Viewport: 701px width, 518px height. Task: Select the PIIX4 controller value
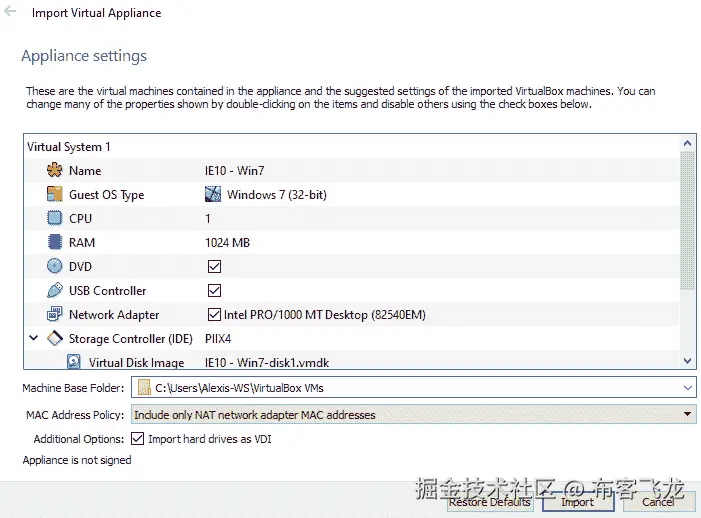[218, 339]
